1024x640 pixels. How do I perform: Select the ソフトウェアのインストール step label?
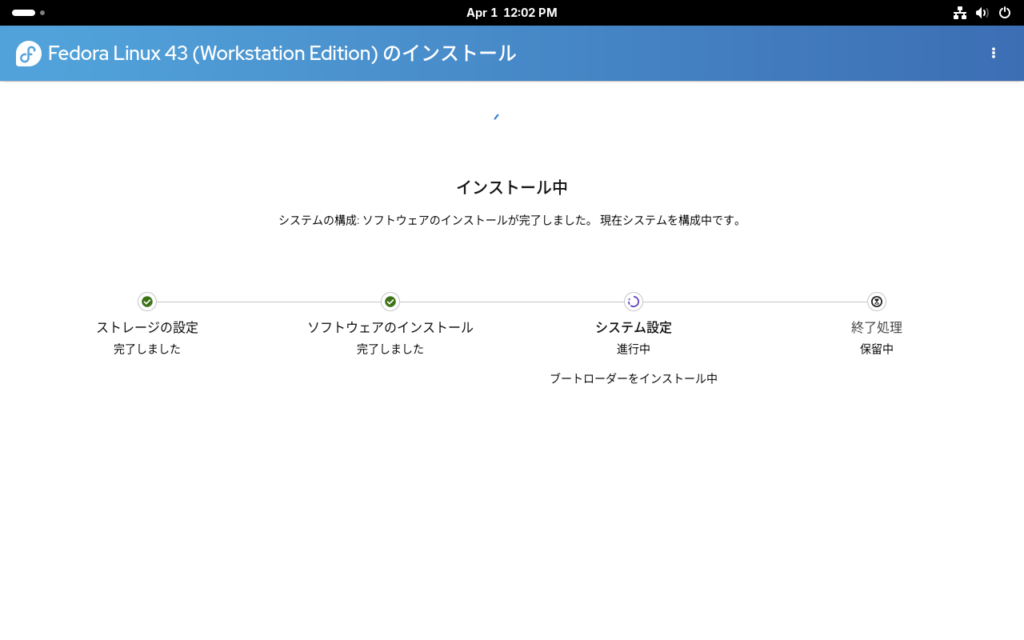pyautogui.click(x=390, y=327)
